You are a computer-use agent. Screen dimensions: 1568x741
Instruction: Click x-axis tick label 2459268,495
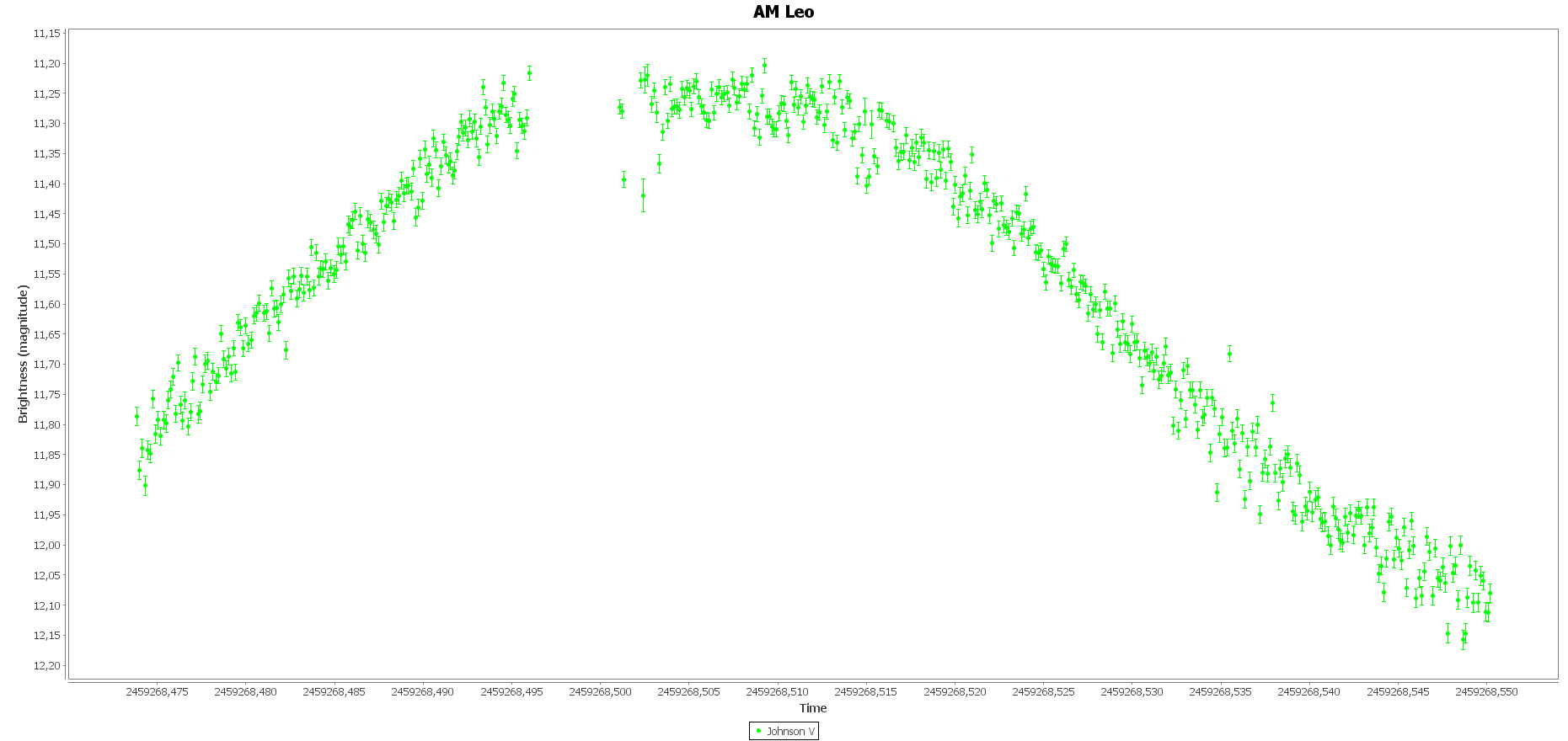coord(512,691)
